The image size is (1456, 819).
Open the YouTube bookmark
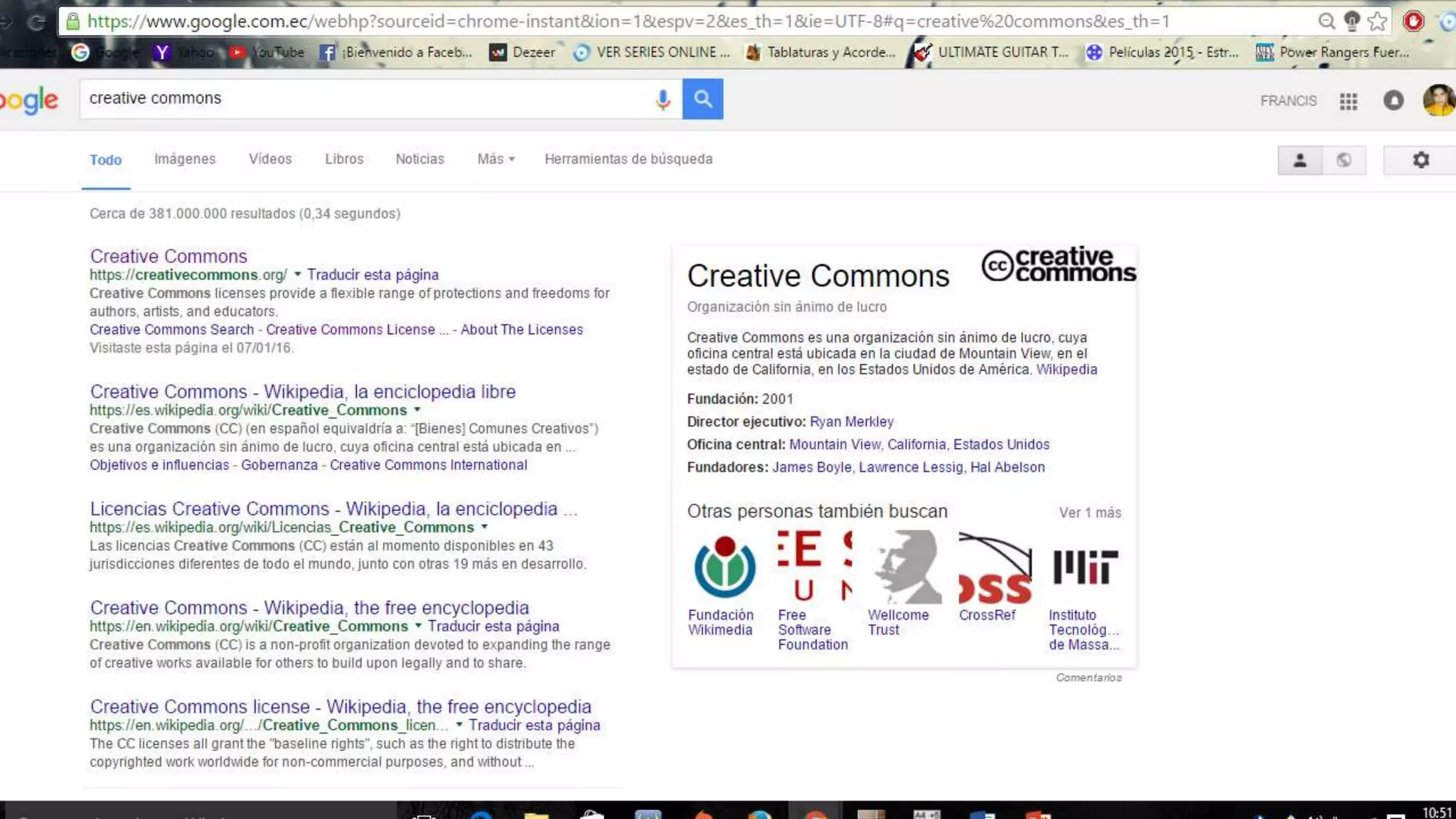[x=267, y=52]
